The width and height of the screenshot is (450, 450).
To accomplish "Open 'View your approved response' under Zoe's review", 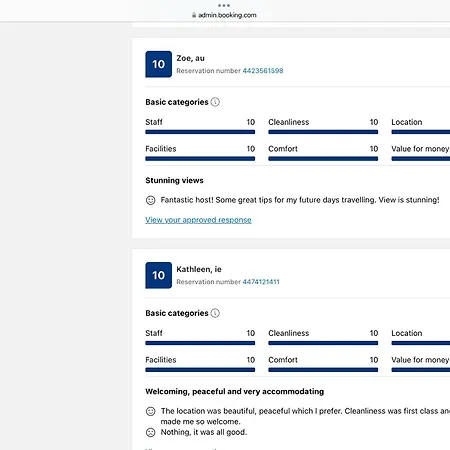I will pyautogui.click(x=198, y=220).
